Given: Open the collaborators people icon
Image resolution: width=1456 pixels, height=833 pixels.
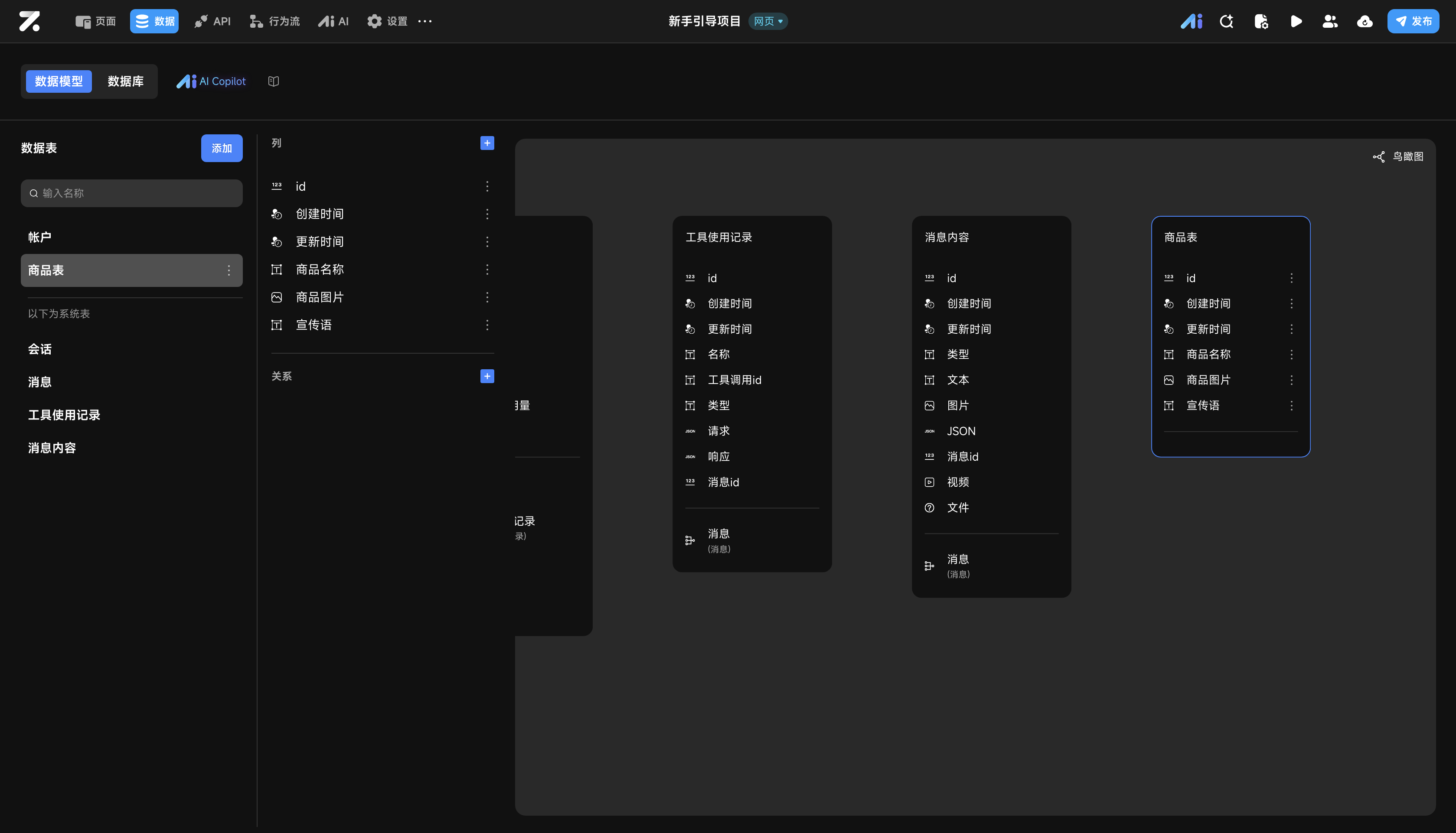Looking at the screenshot, I should (x=1330, y=21).
